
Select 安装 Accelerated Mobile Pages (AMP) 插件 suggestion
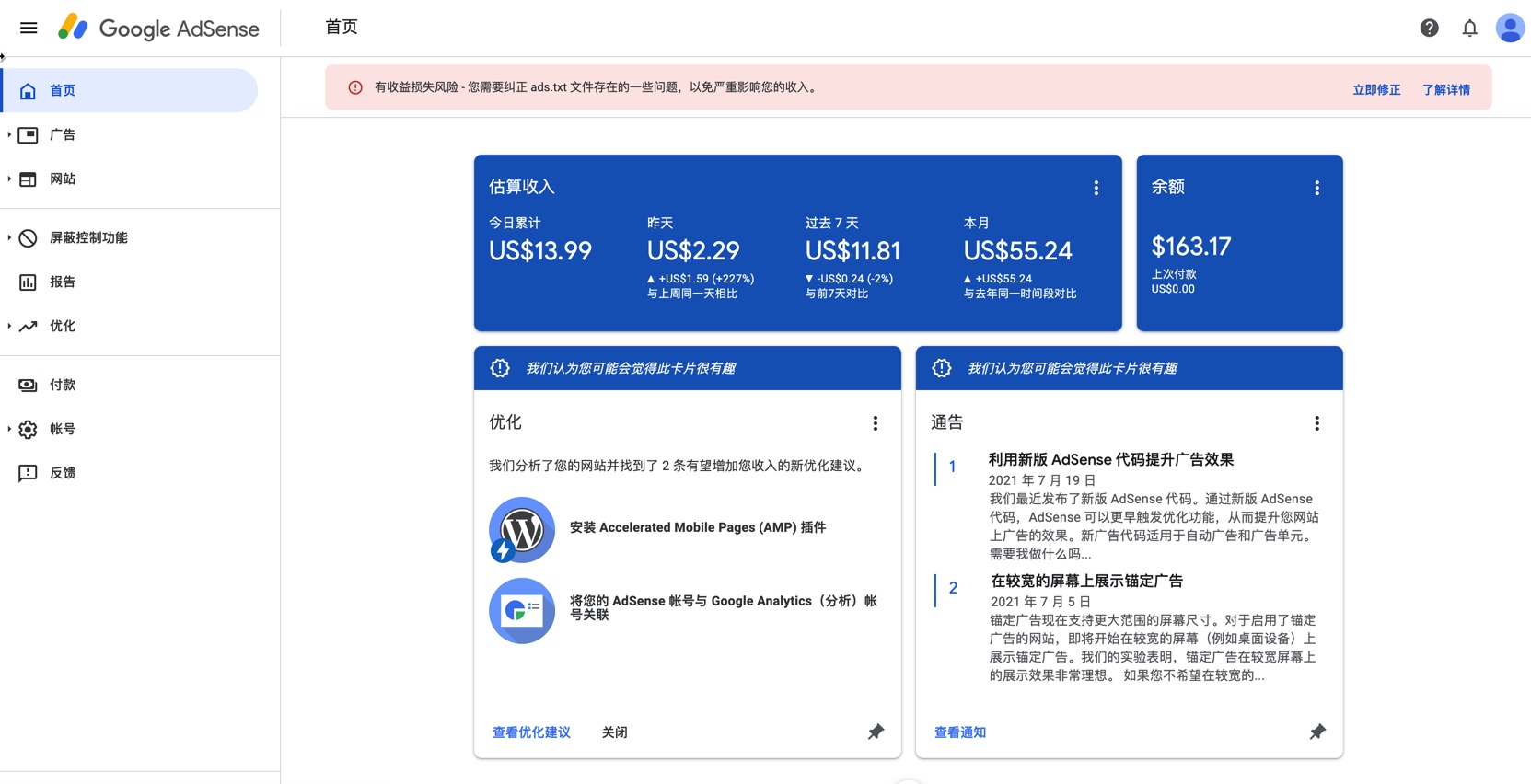coord(698,527)
